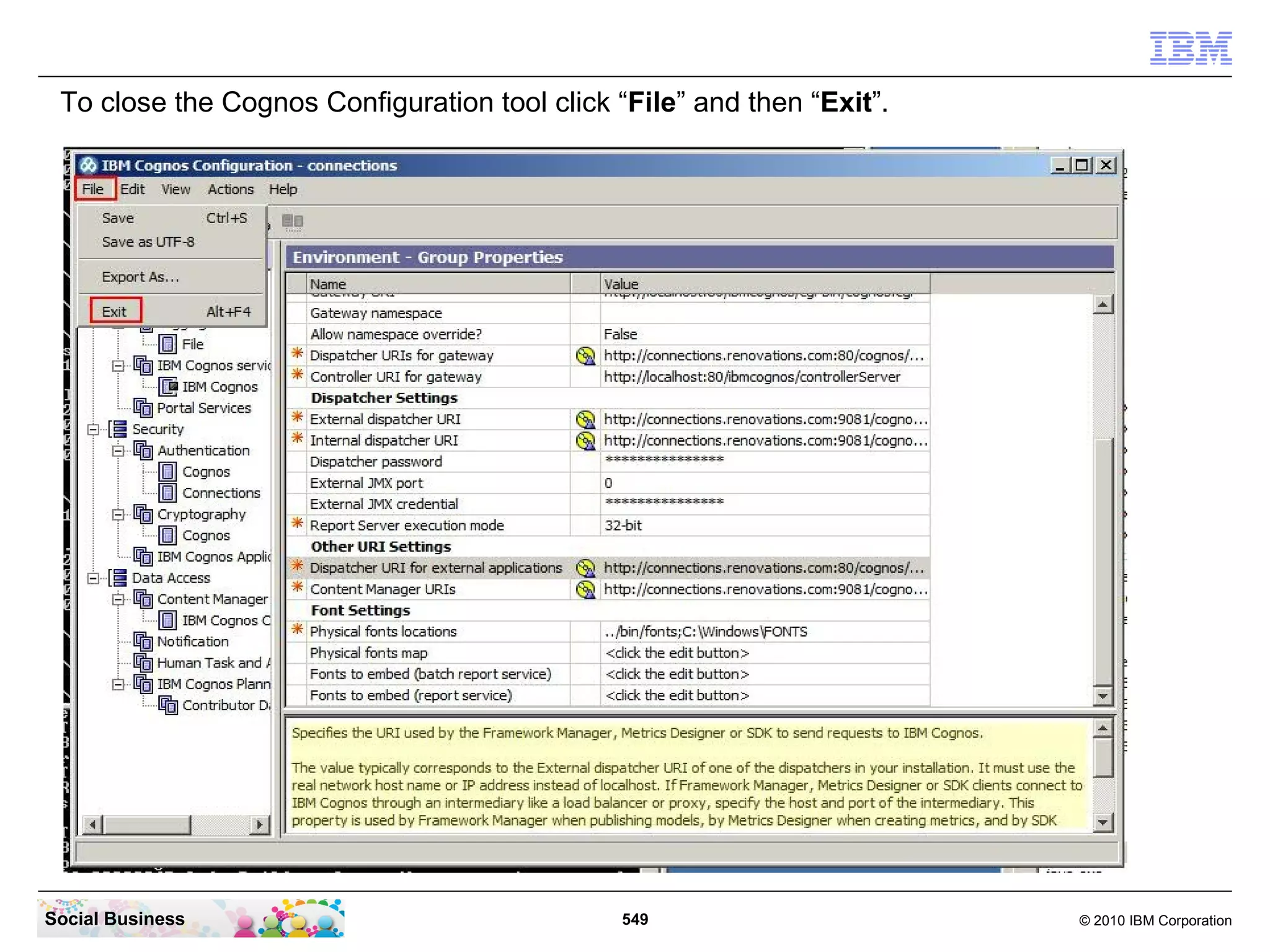This screenshot has width=1270, height=952.
Task: Collapse the Authentication tree node
Action: click(118, 451)
